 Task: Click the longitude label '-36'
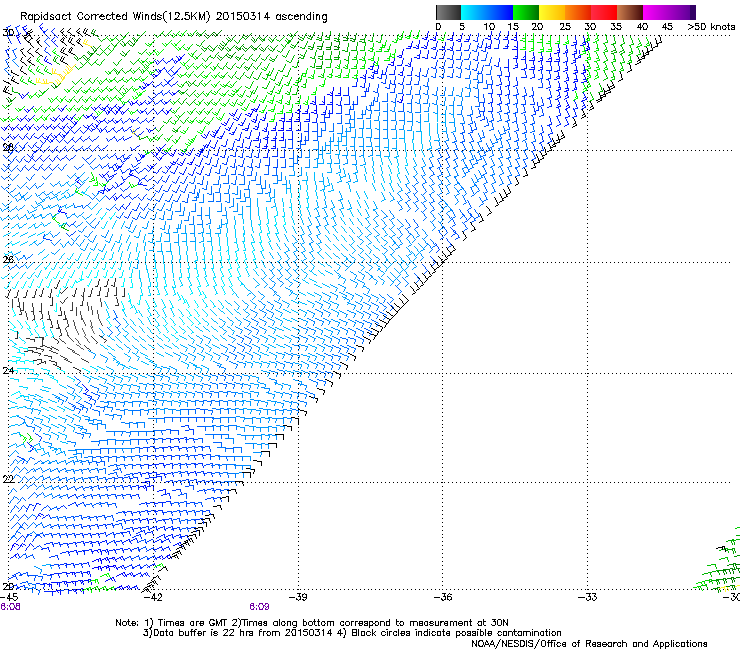coord(443,597)
